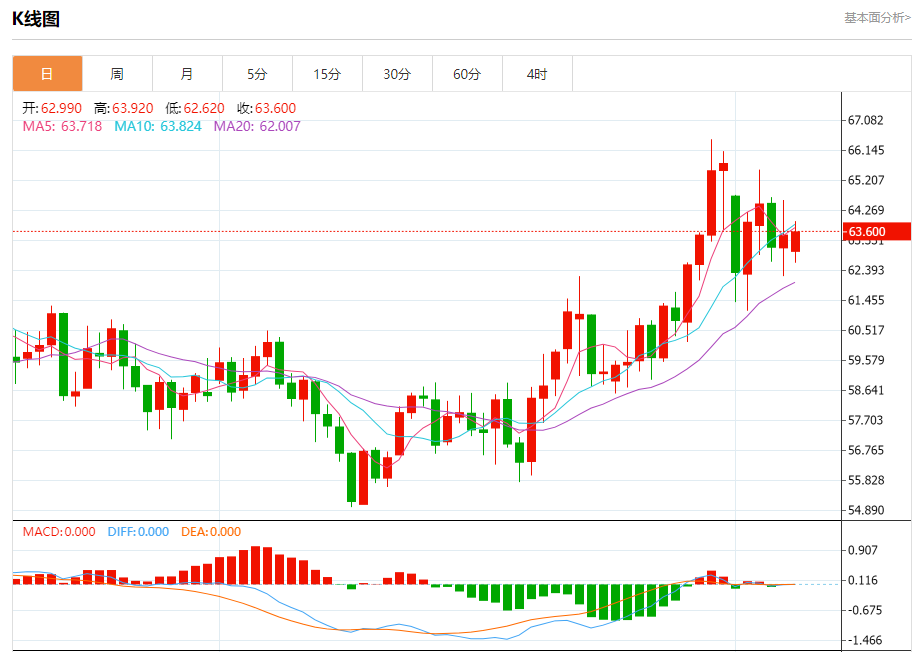Click the K线图 title heading

(36, 18)
